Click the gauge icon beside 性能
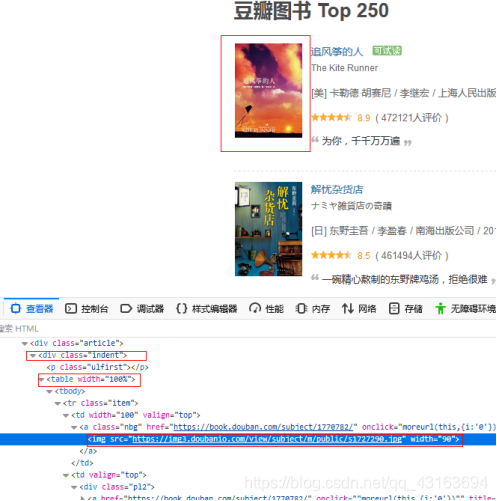 pos(255,308)
